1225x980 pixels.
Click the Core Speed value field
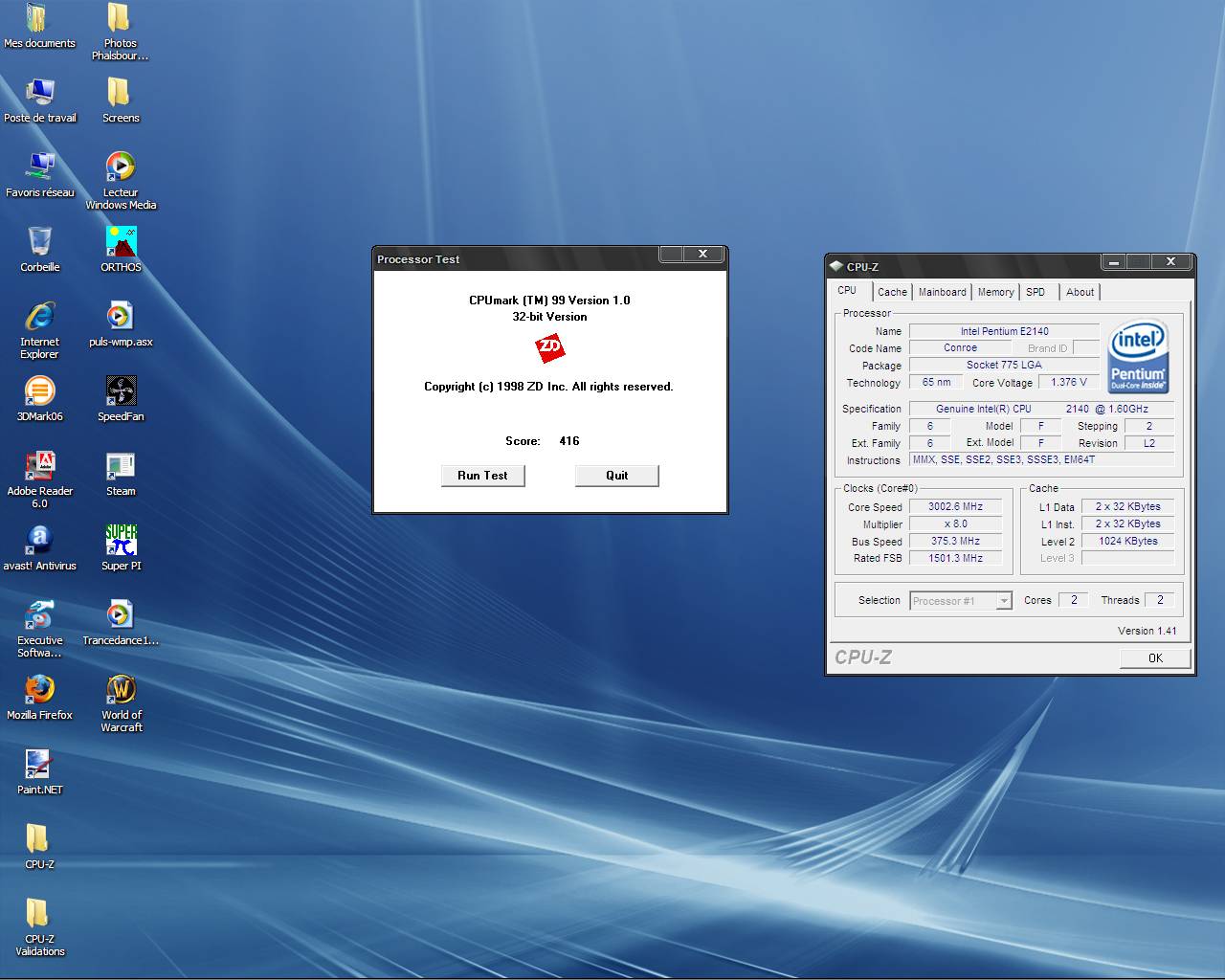[x=955, y=507]
